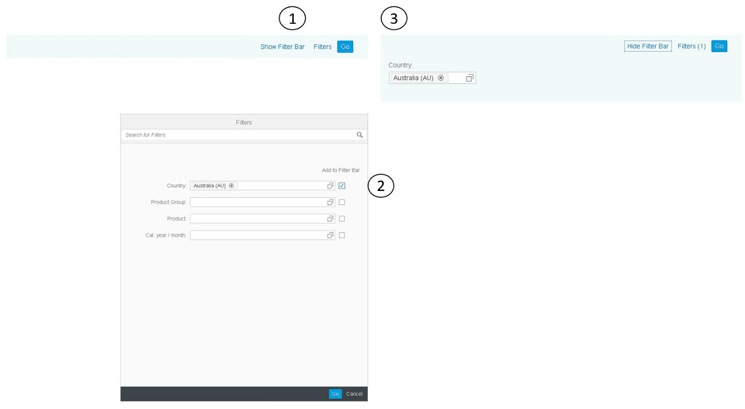Click the Product Group input field
This screenshot has width=745, height=409.
click(x=263, y=202)
